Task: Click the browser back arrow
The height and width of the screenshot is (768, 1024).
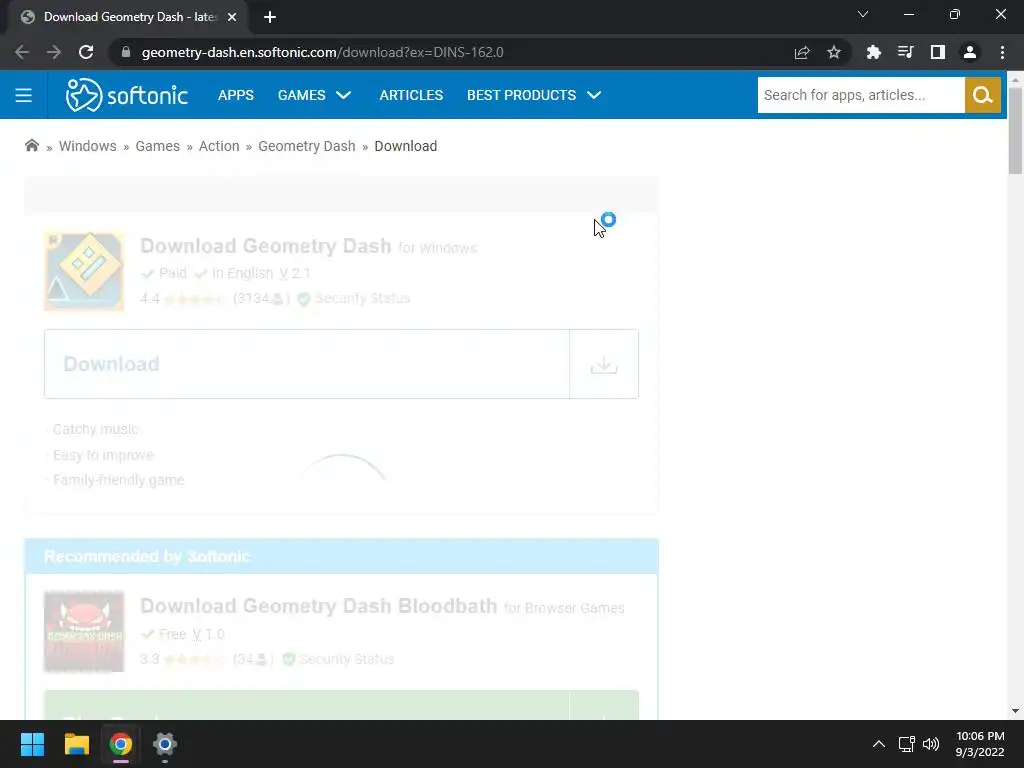Action: click(22, 52)
